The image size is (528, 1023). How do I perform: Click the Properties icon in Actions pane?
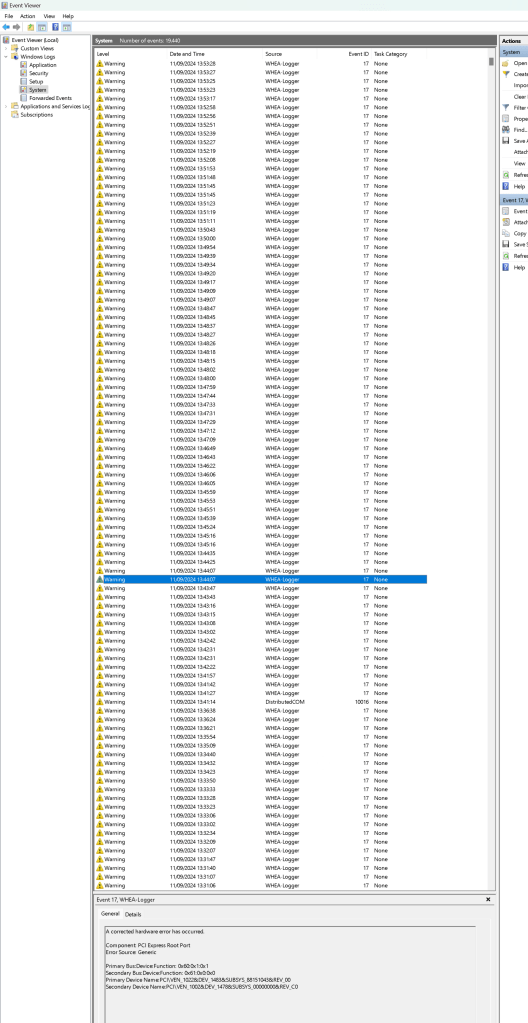coord(505,119)
